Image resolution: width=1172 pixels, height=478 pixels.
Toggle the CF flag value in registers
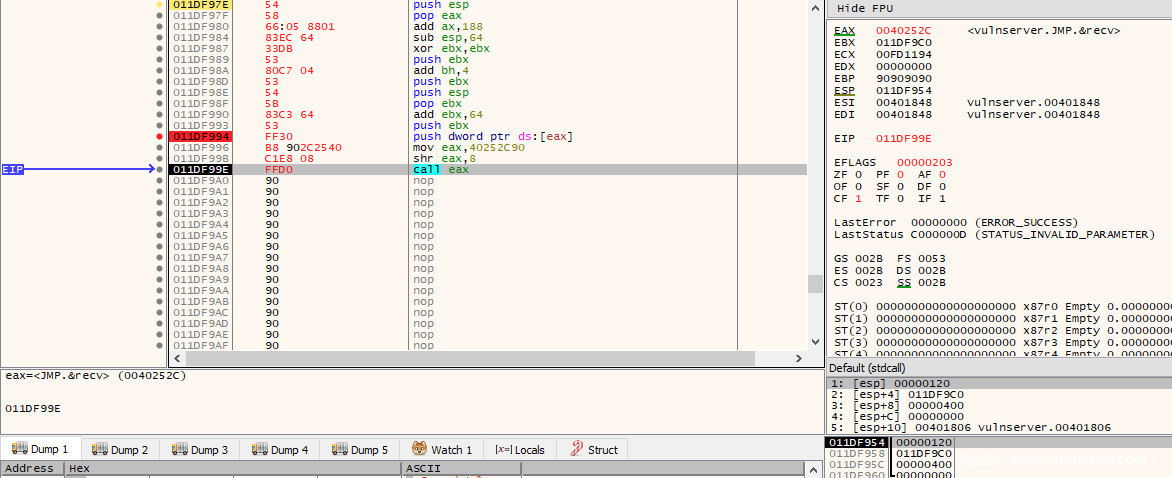point(858,198)
